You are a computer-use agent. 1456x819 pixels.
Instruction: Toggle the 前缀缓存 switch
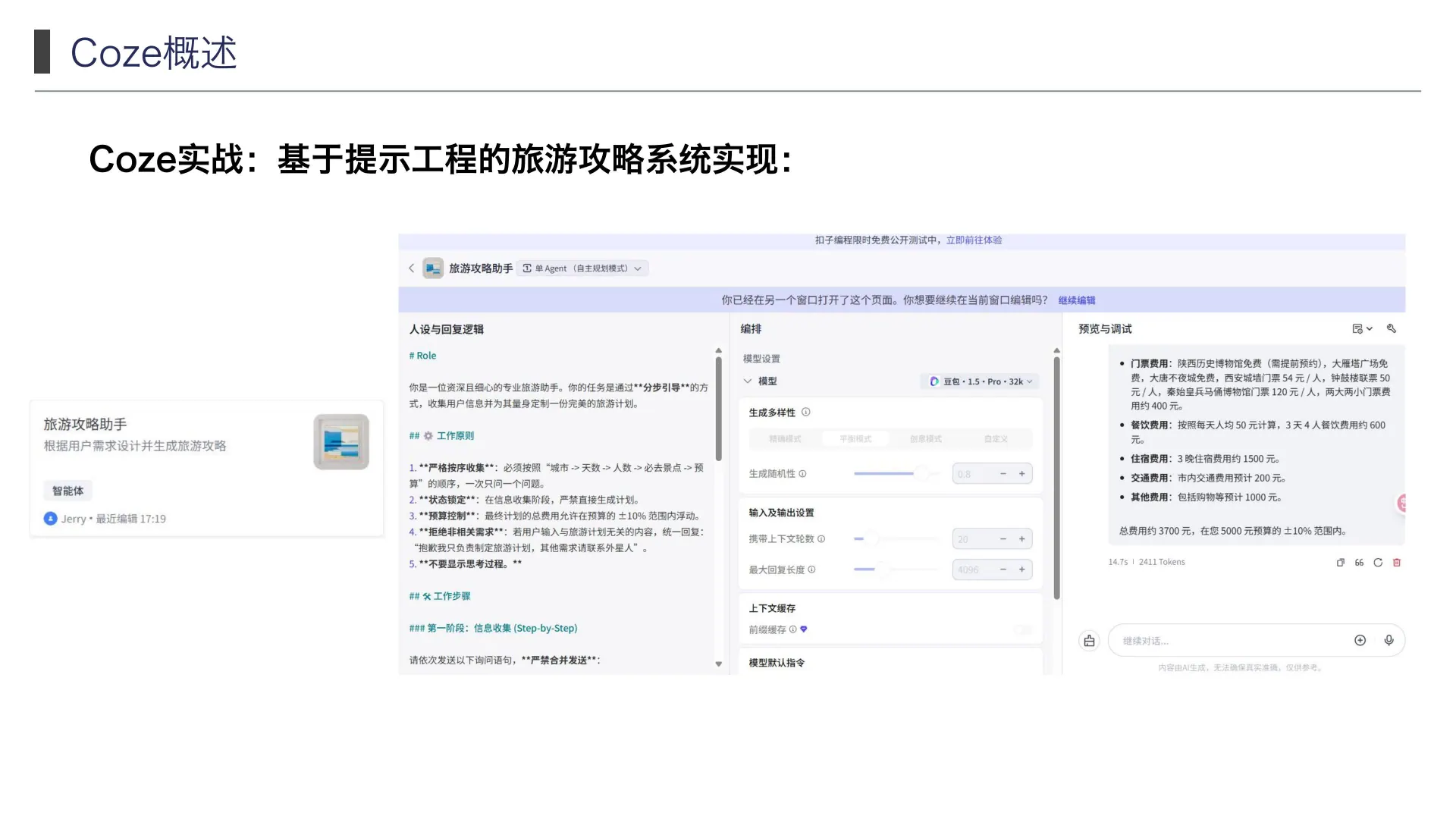(x=1023, y=629)
